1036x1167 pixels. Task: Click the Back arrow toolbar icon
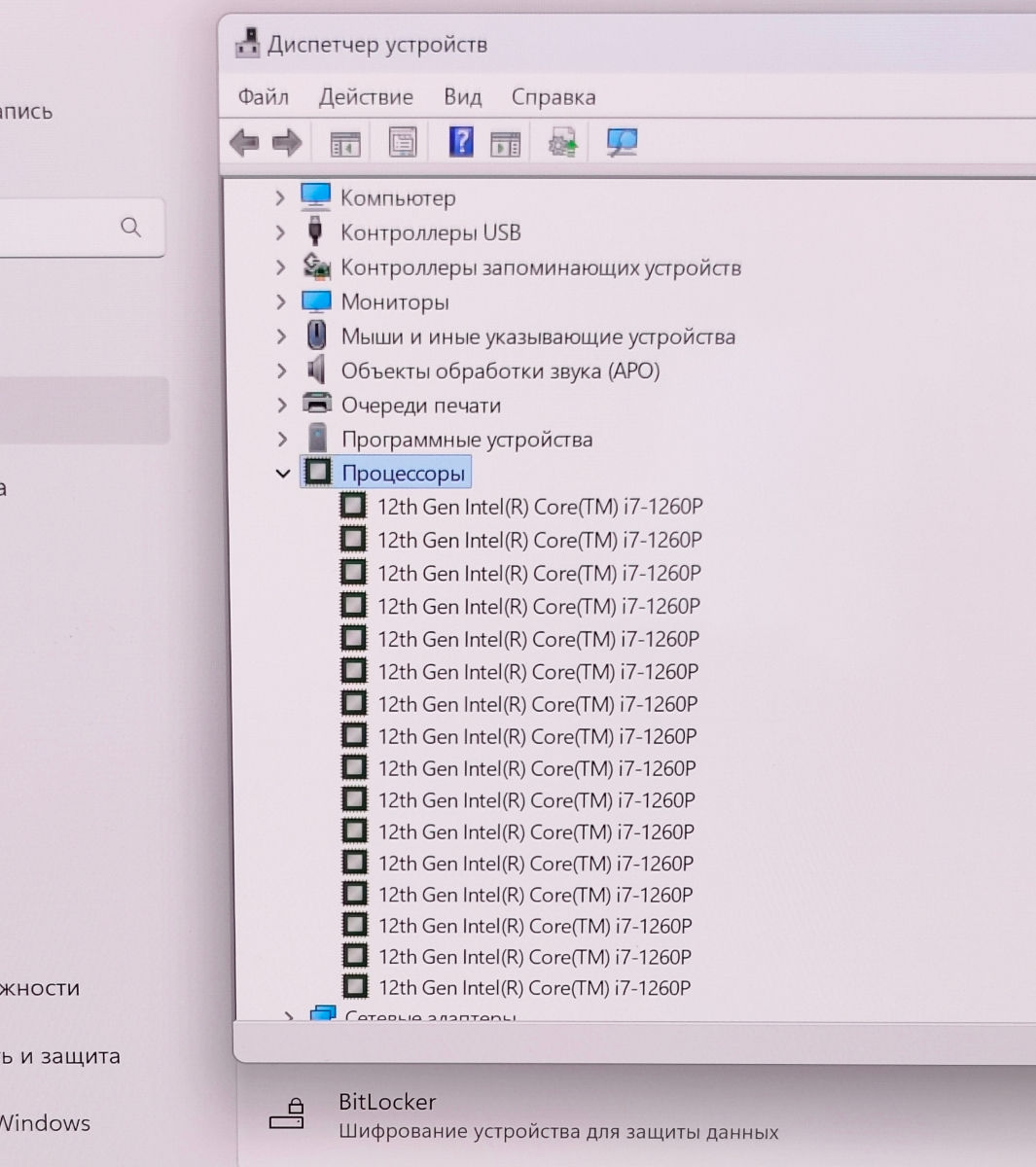click(243, 143)
